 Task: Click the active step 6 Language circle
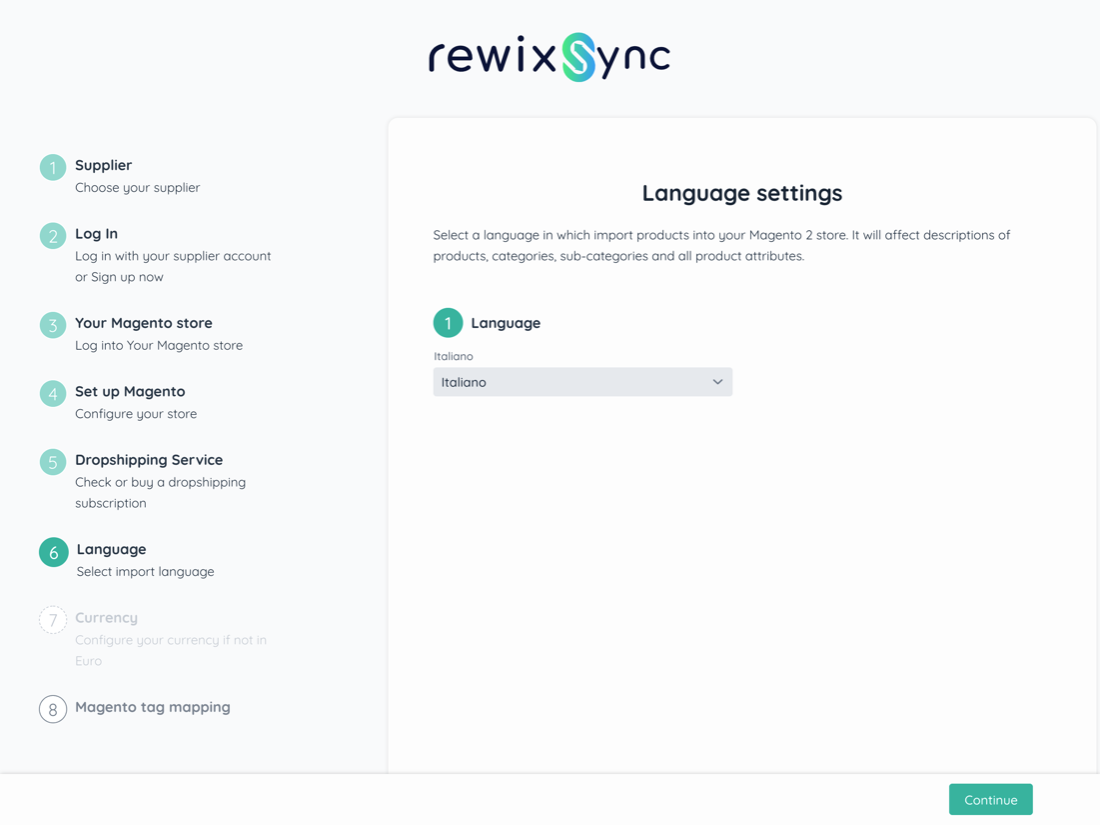[x=54, y=552]
